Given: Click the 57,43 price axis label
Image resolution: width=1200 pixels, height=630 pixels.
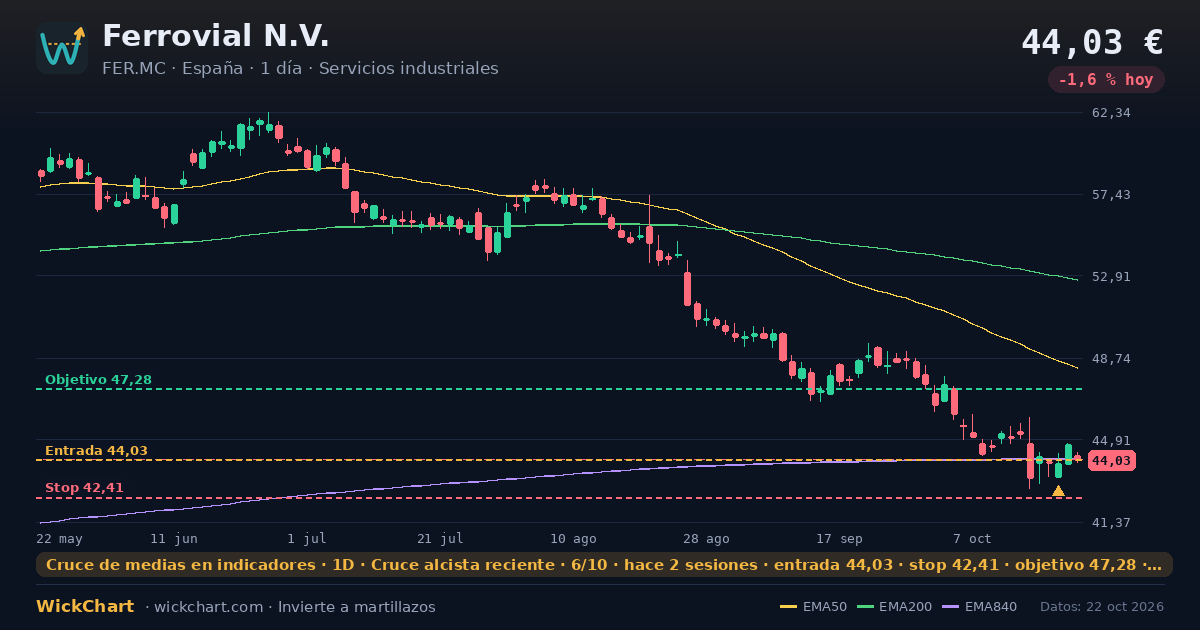Looking at the screenshot, I should [x=1111, y=195].
